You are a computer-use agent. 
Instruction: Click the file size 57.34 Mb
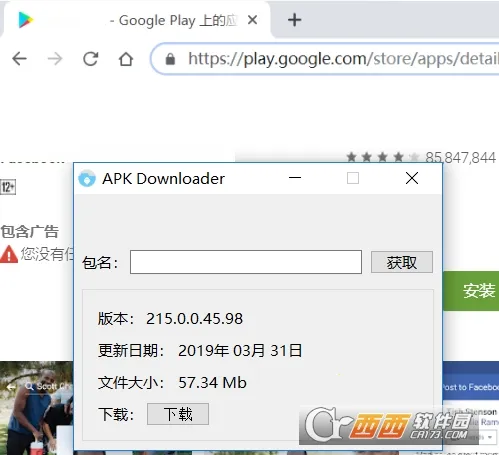pyautogui.click(x=212, y=382)
